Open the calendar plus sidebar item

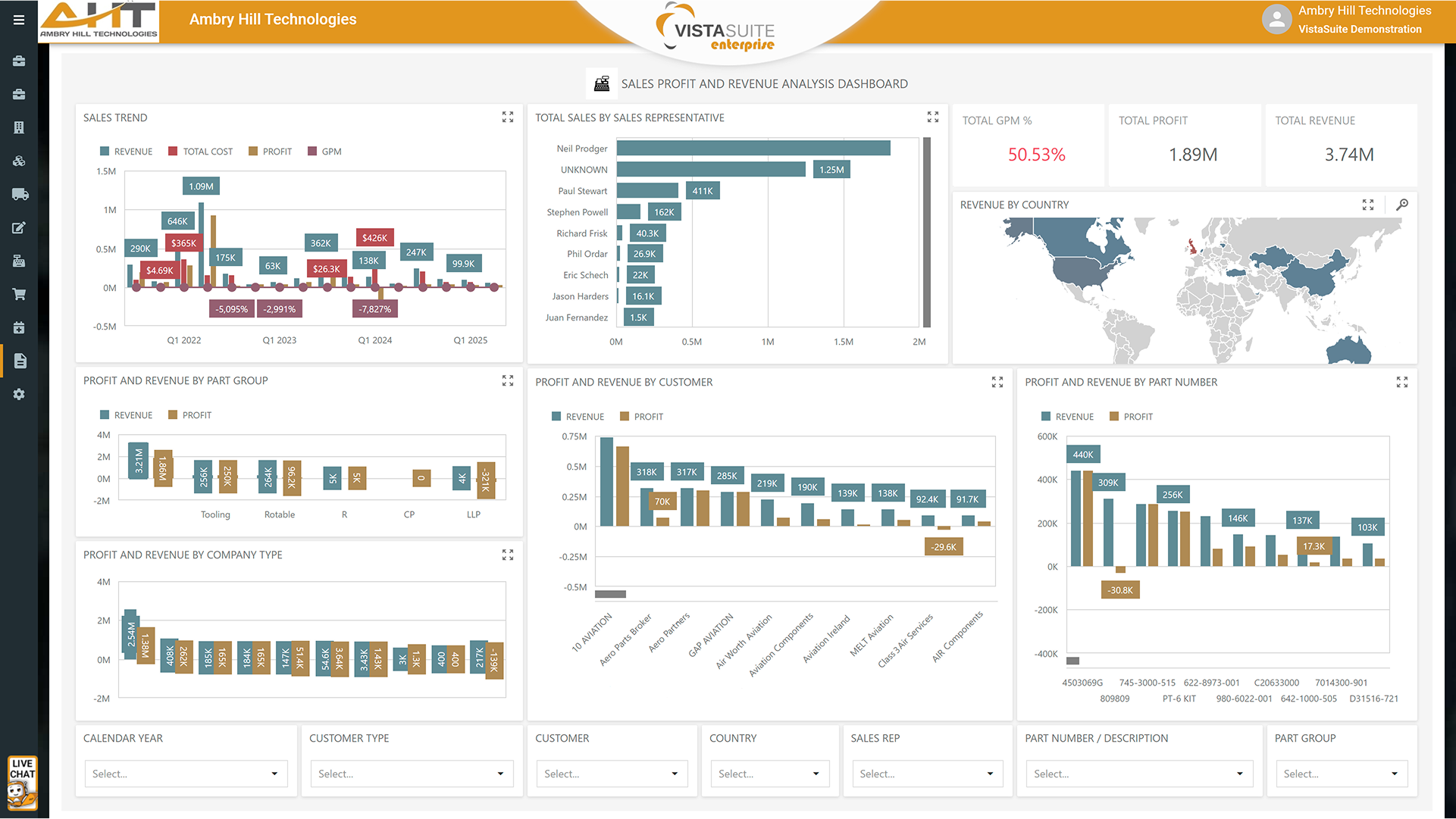tap(19, 327)
